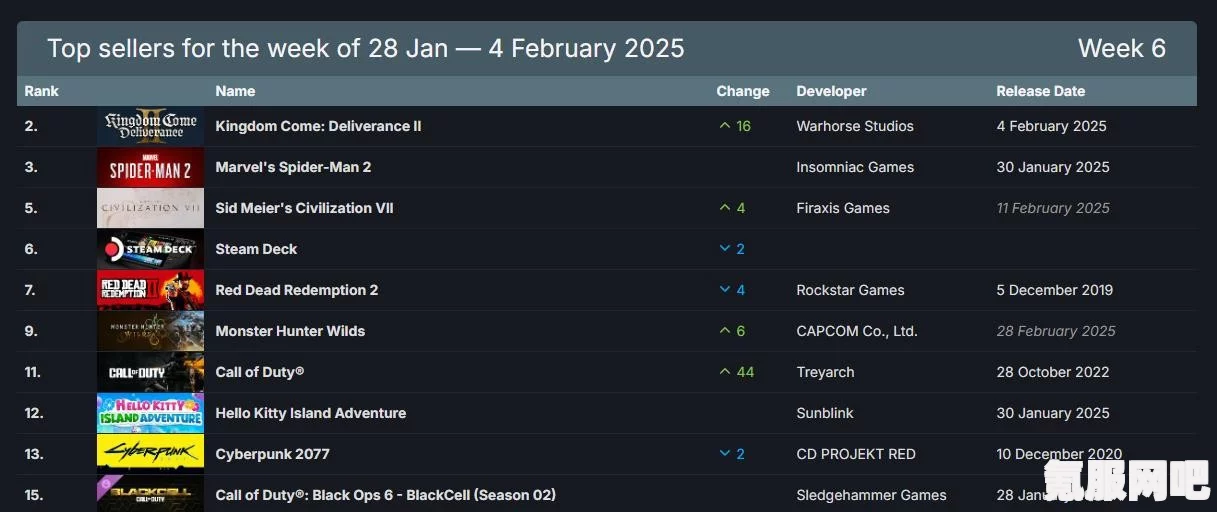Open Red Dead Redemption 2 name link

(x=297, y=290)
